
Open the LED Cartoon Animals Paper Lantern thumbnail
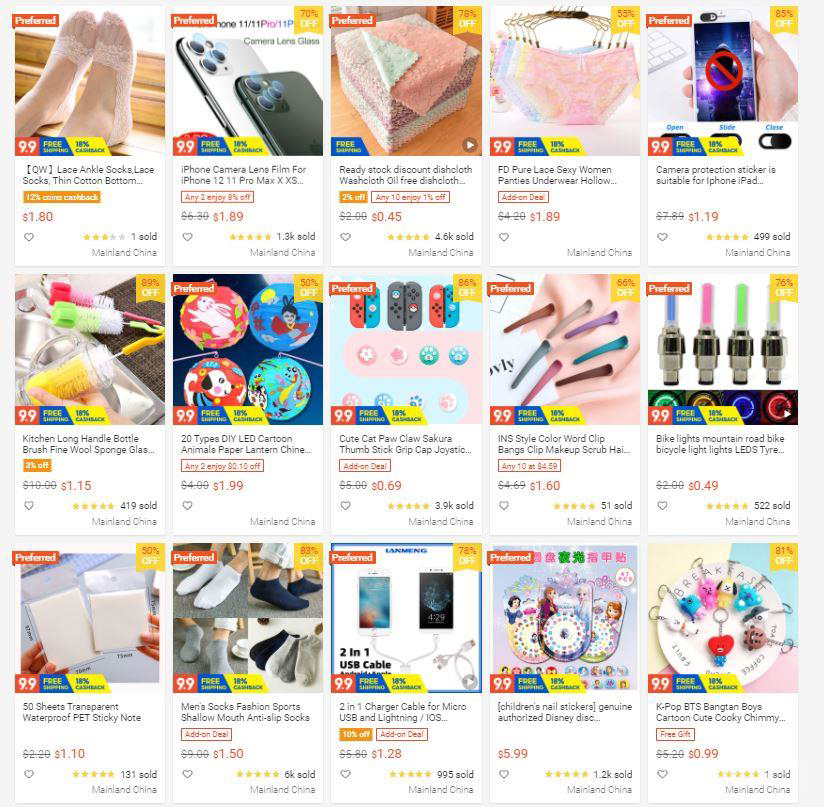pos(248,349)
